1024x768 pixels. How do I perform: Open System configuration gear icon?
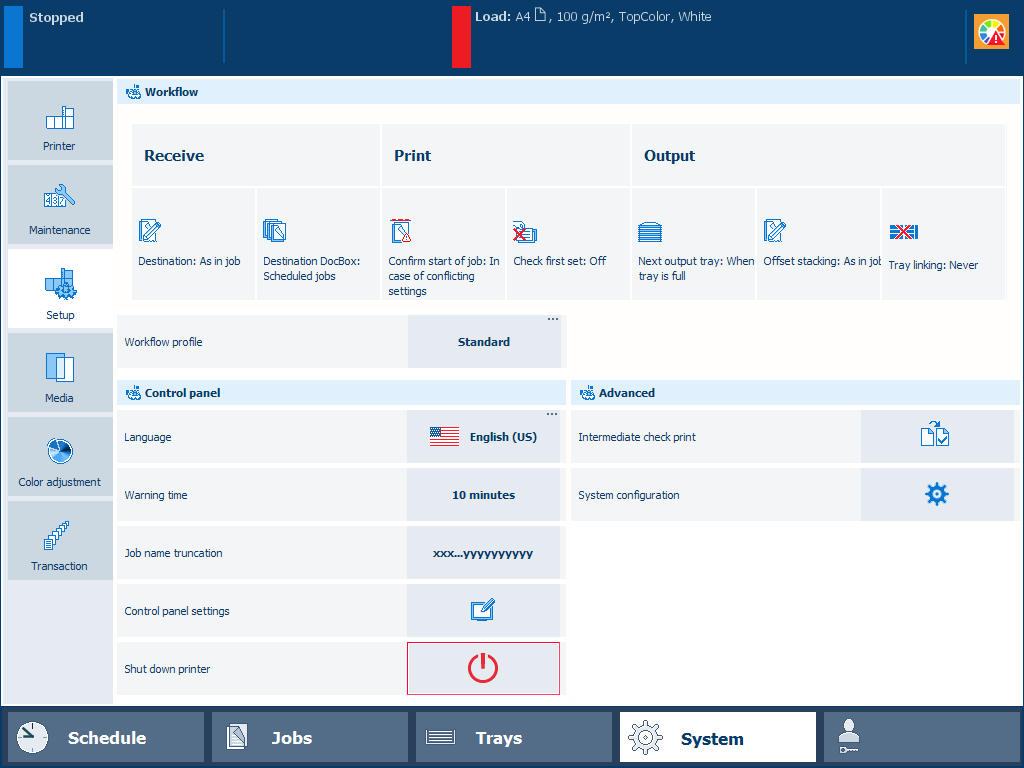point(936,495)
